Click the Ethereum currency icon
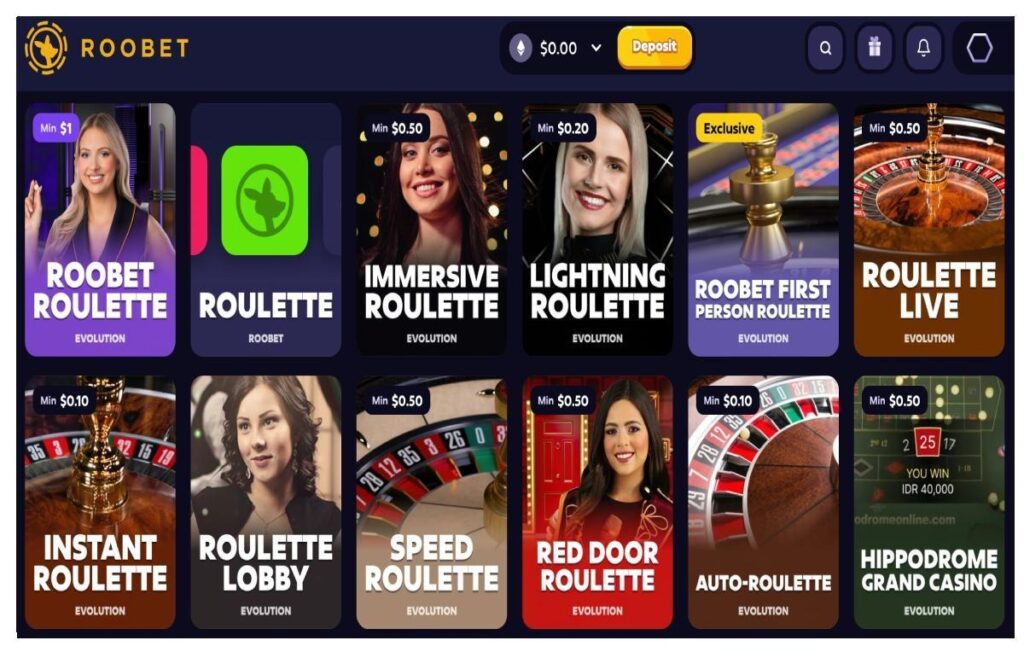Viewport: 1024px width, 652px height. [520, 48]
